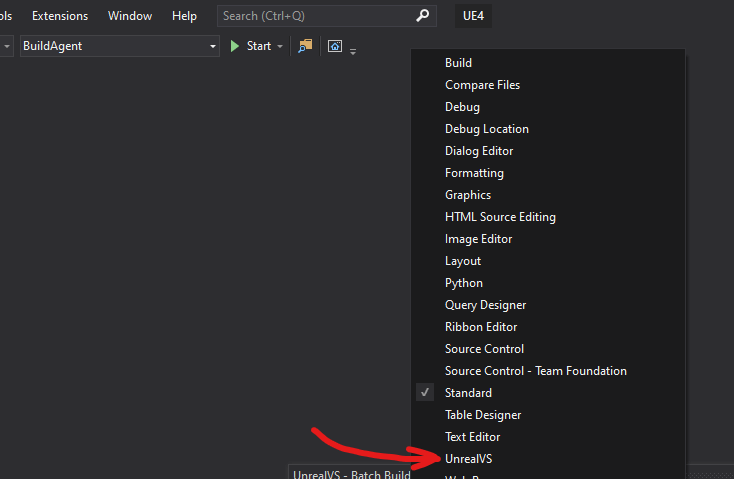Open the Start button dropdown arrow
The image size is (734, 479).
(x=280, y=47)
